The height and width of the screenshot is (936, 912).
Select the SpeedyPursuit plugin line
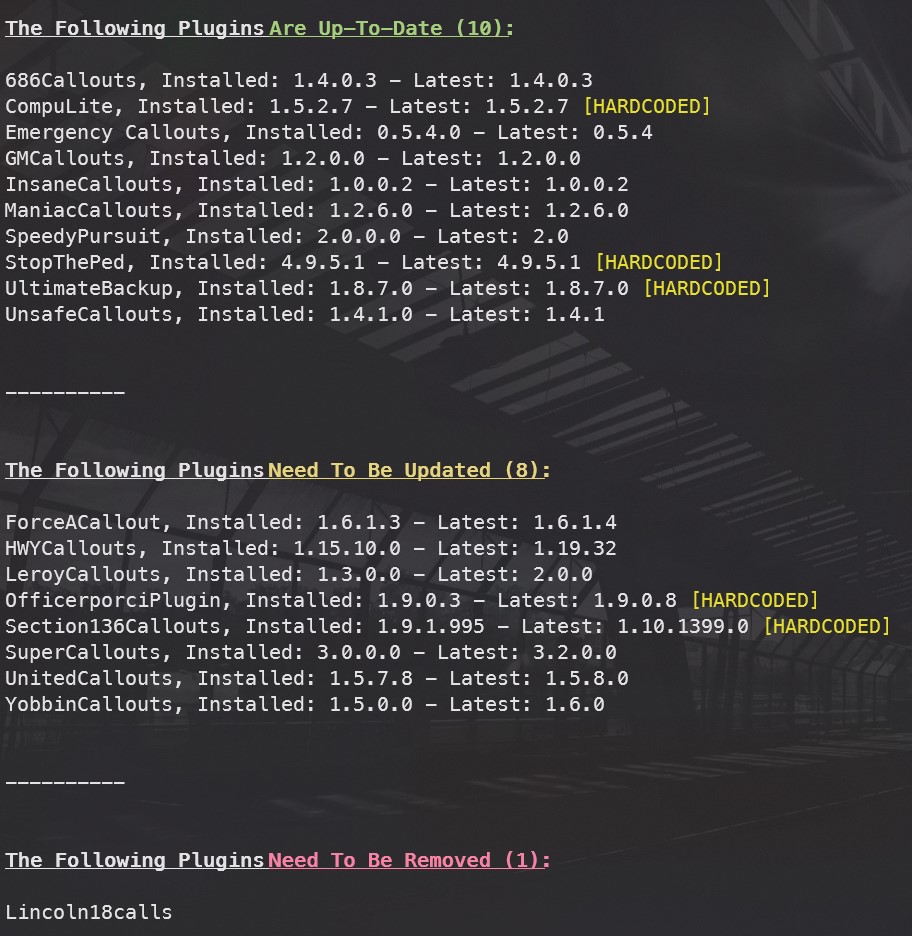(287, 236)
